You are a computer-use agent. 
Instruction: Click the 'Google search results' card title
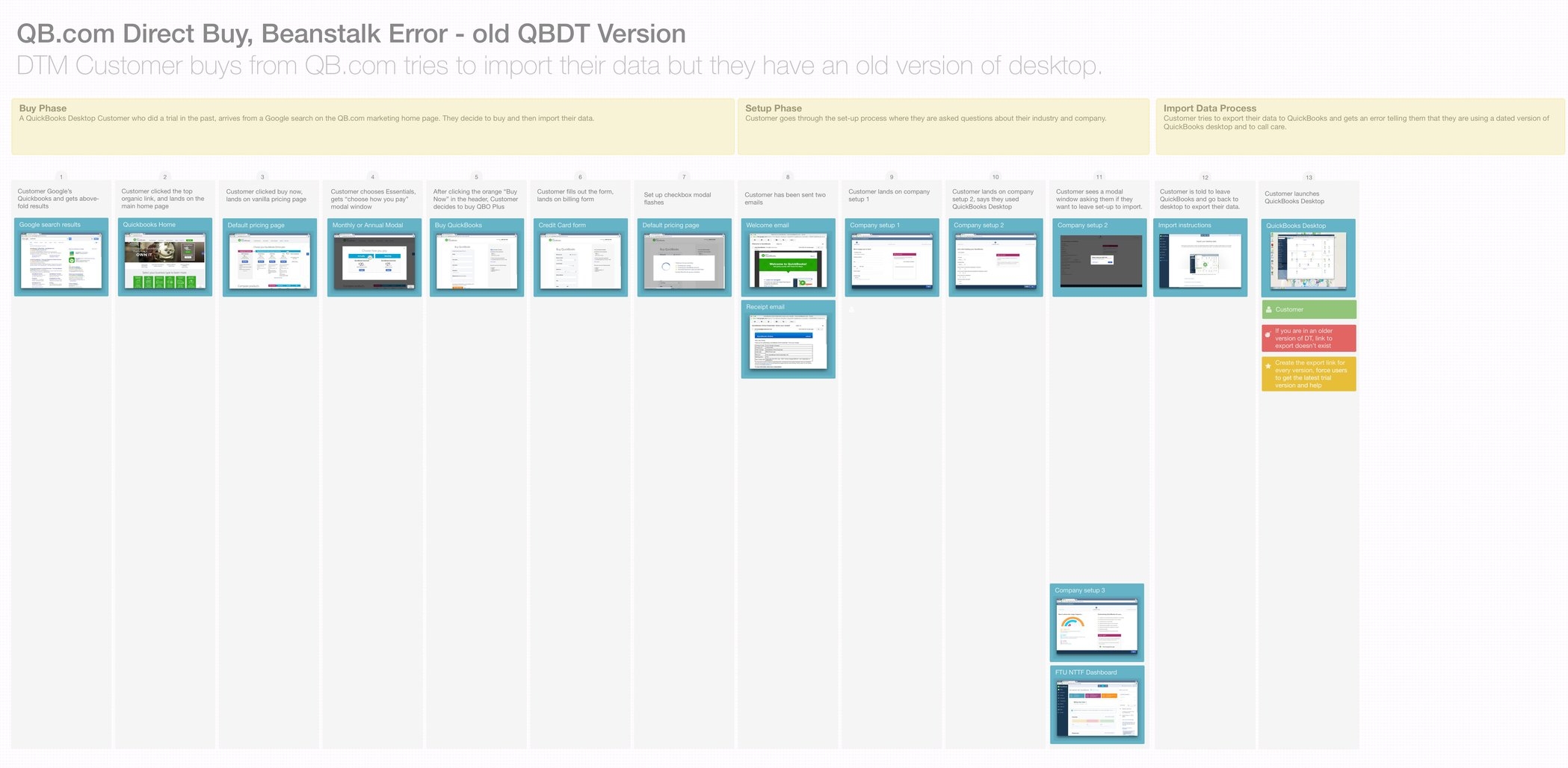(50, 224)
